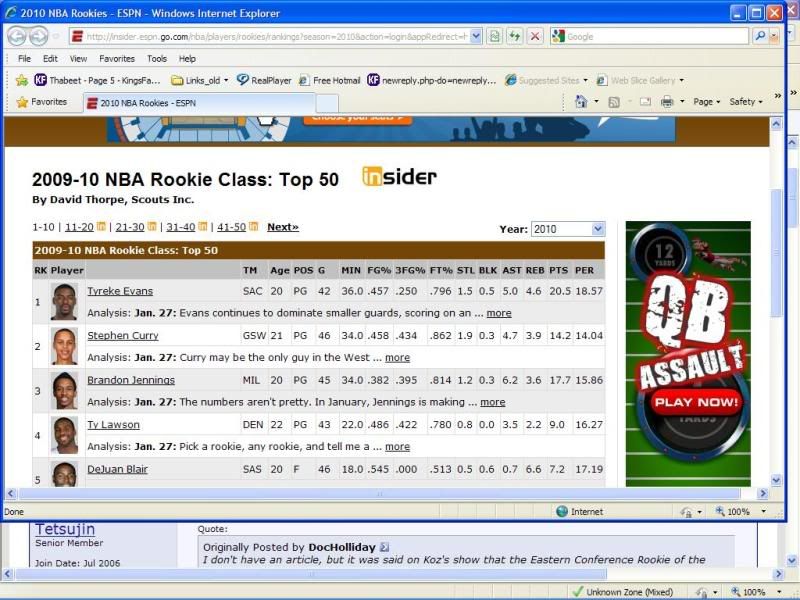Open the Favorites star button
This screenshot has width=800, height=600.
pos(42,102)
